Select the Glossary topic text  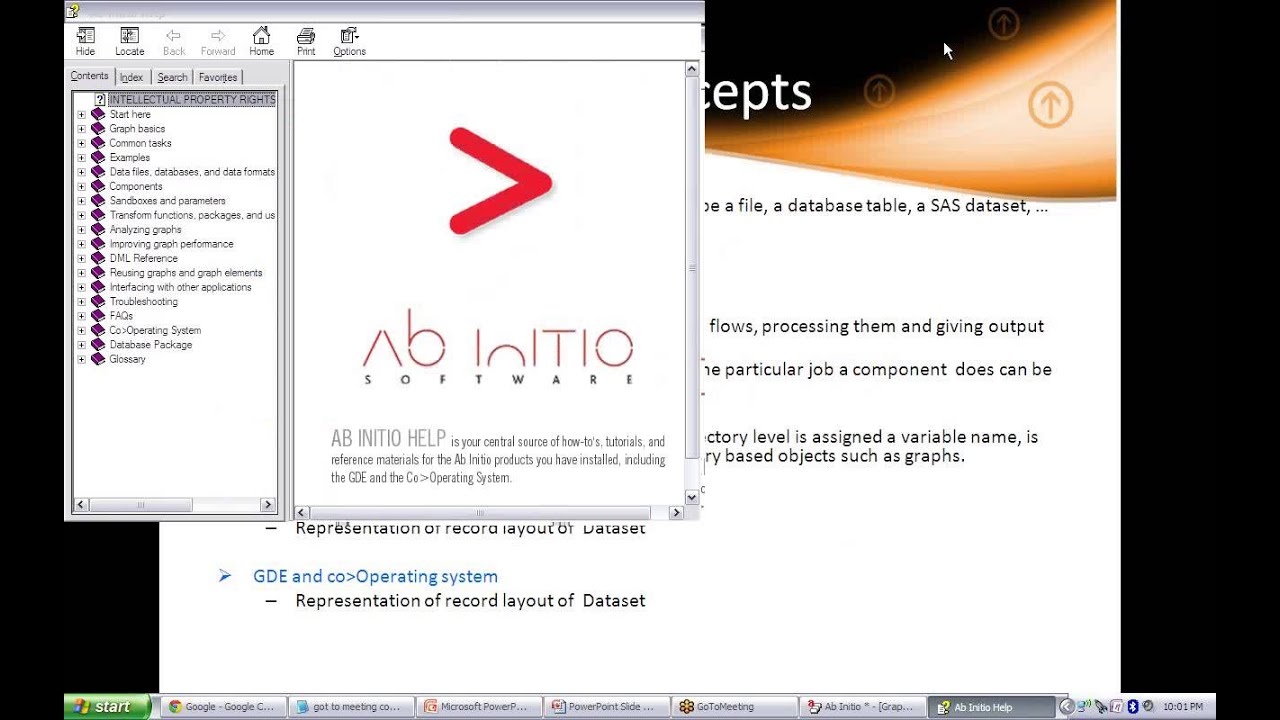tap(127, 359)
